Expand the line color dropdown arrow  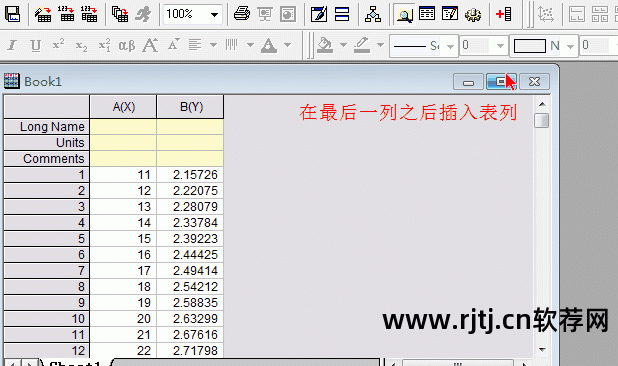pos(380,45)
